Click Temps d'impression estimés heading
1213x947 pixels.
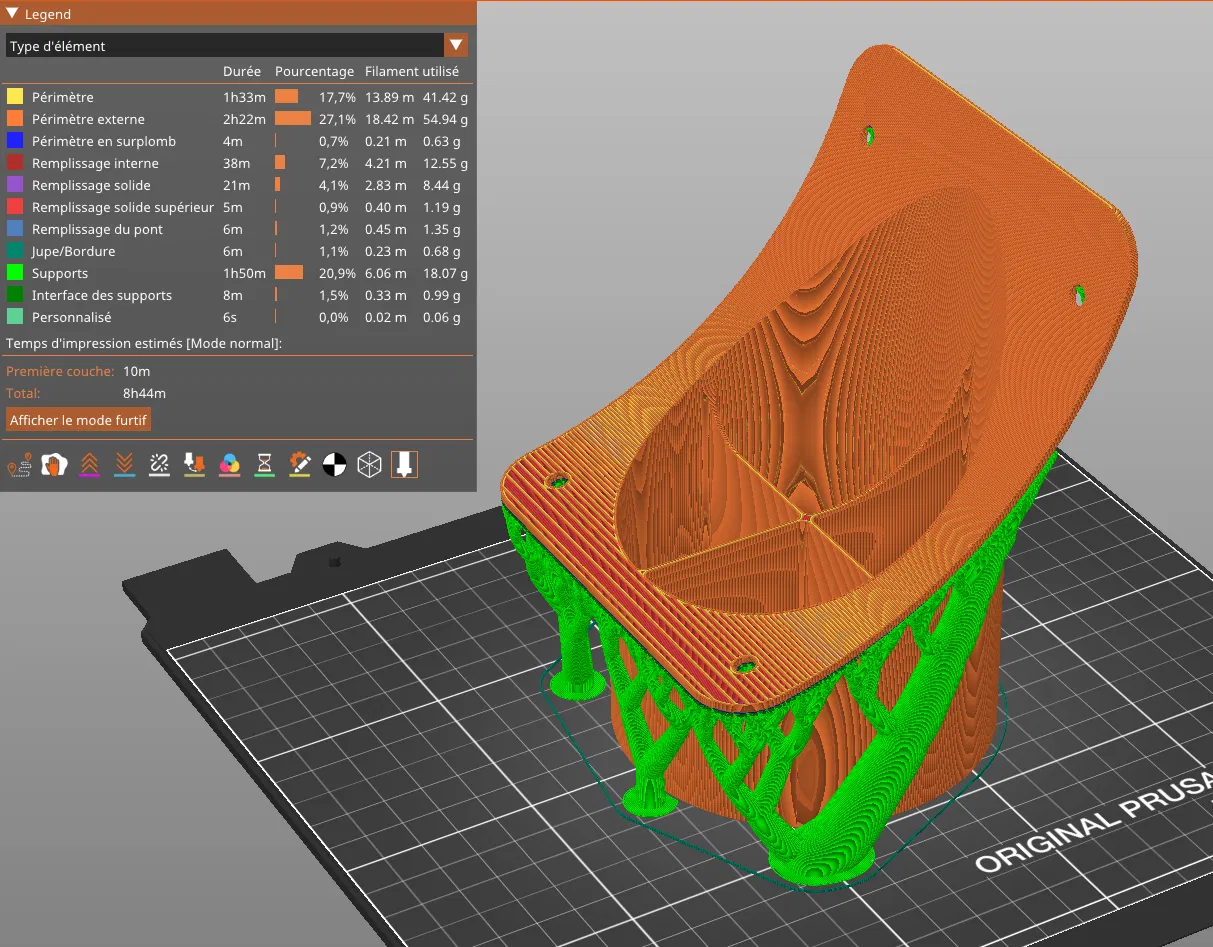(144, 343)
